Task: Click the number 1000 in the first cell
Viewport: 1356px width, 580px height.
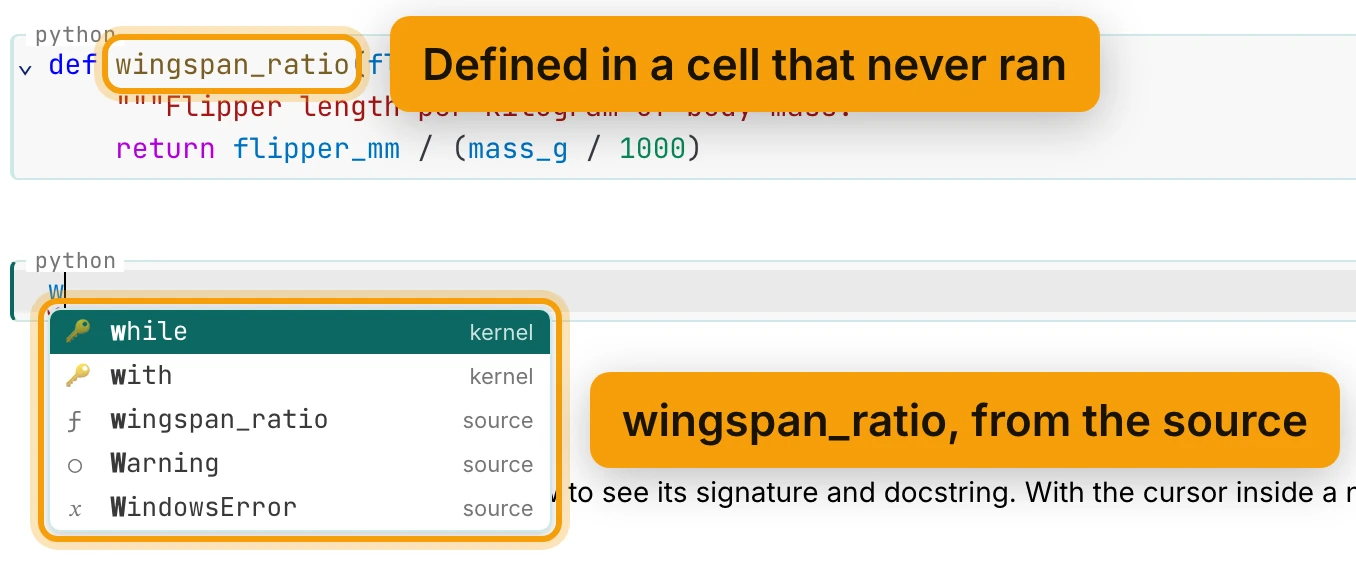Action: (652, 149)
